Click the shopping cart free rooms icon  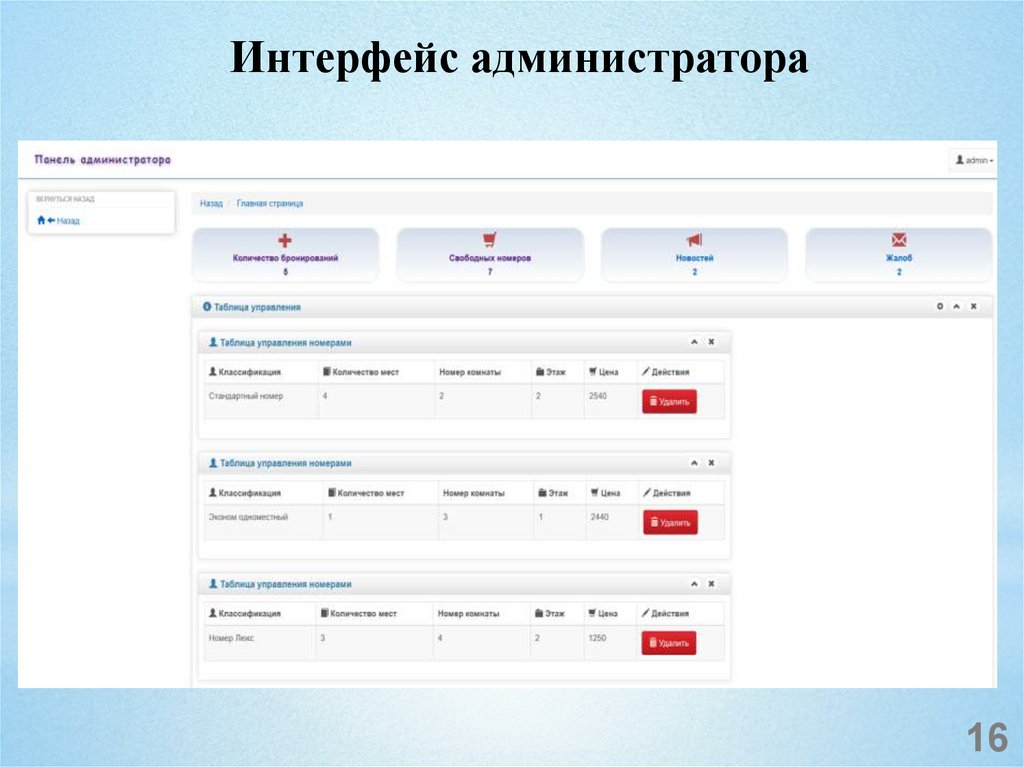pyautogui.click(x=490, y=240)
